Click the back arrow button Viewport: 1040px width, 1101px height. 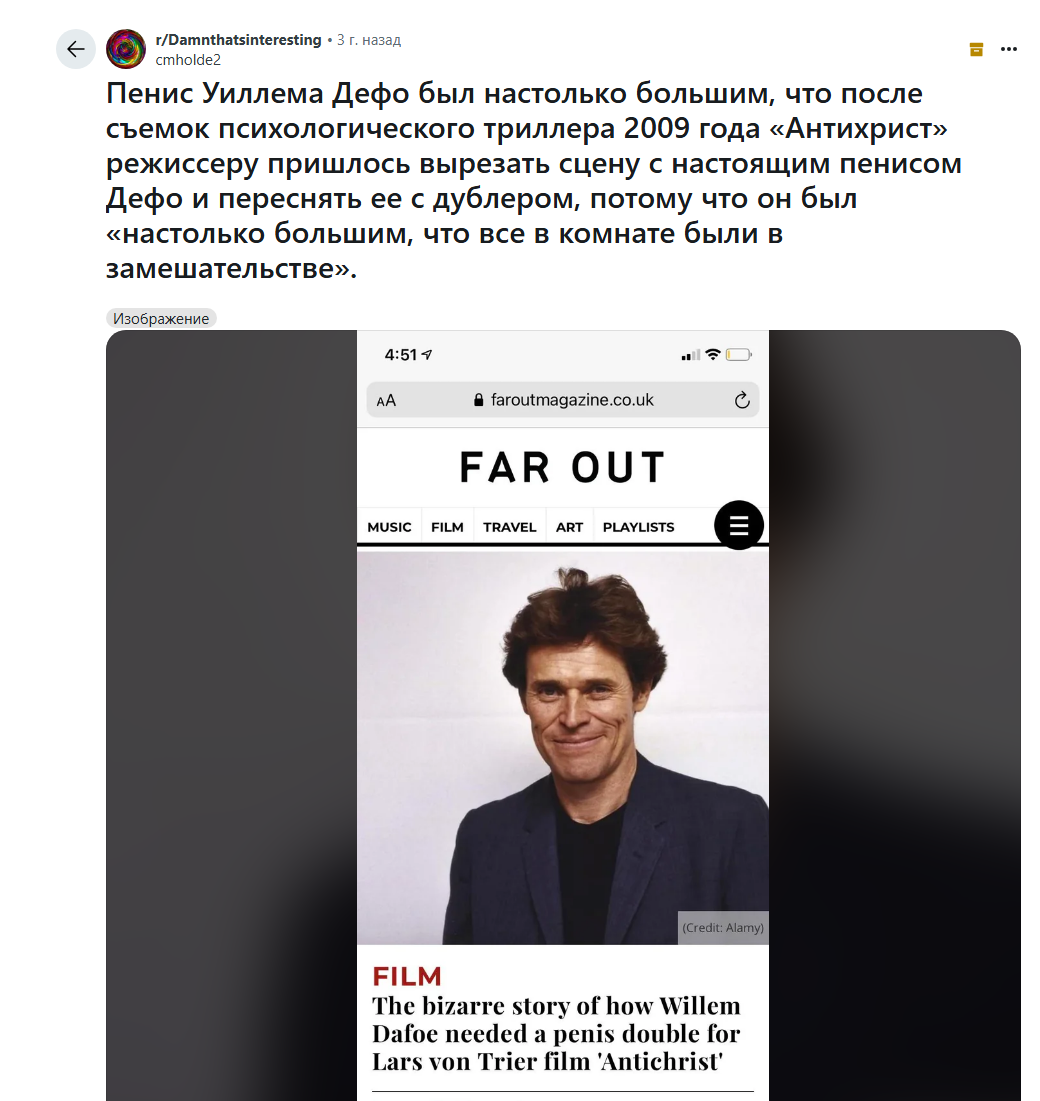pyautogui.click(x=75, y=49)
